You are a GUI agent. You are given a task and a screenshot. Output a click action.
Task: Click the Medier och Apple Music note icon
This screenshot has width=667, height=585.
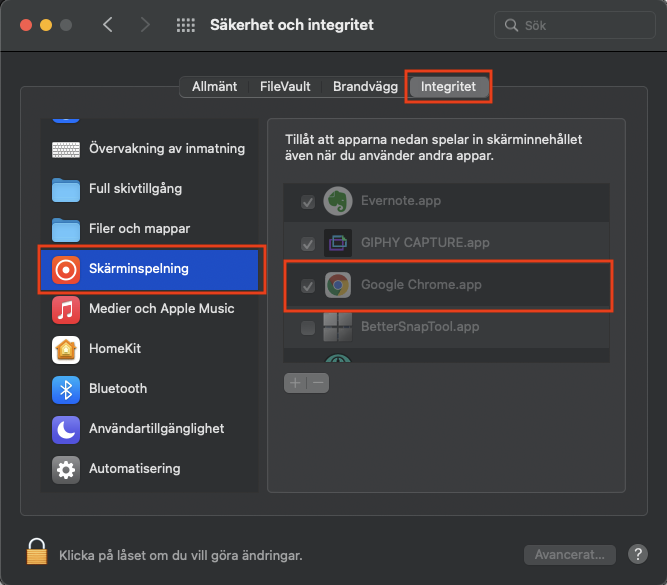(x=66, y=309)
